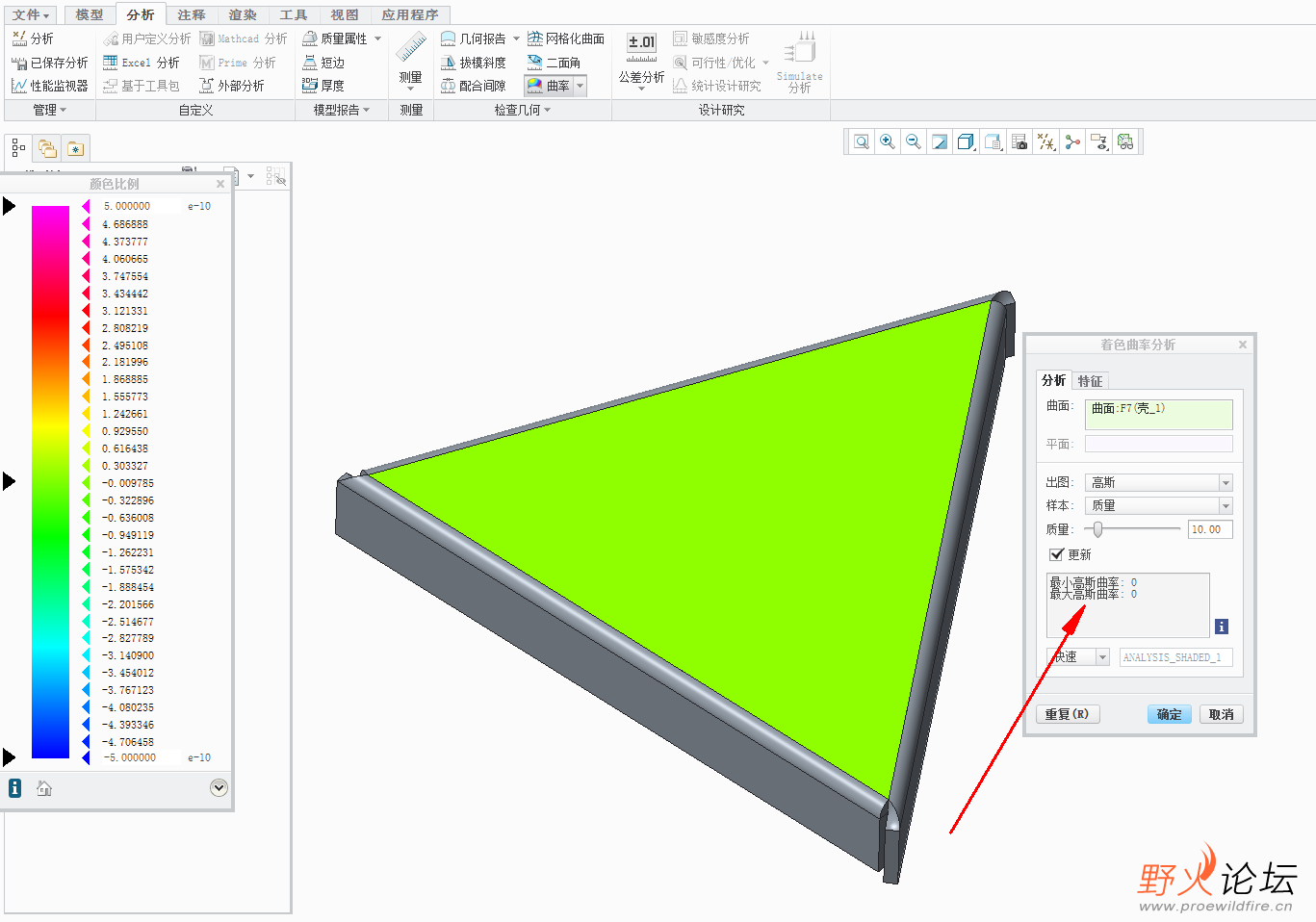
Task: Select the folder browser navigator tab
Action: (x=47, y=148)
